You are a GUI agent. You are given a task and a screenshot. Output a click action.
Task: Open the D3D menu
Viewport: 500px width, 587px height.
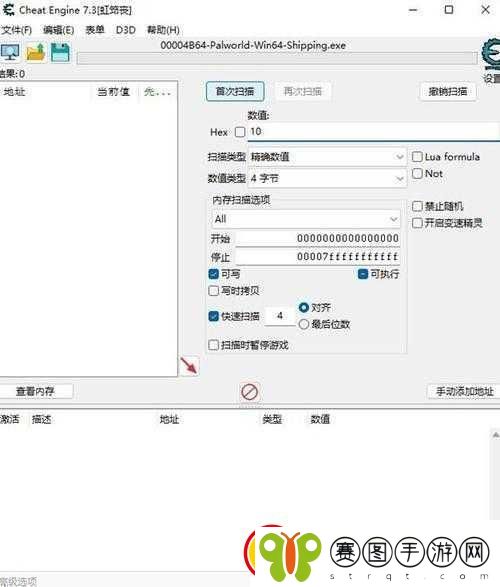point(126,30)
